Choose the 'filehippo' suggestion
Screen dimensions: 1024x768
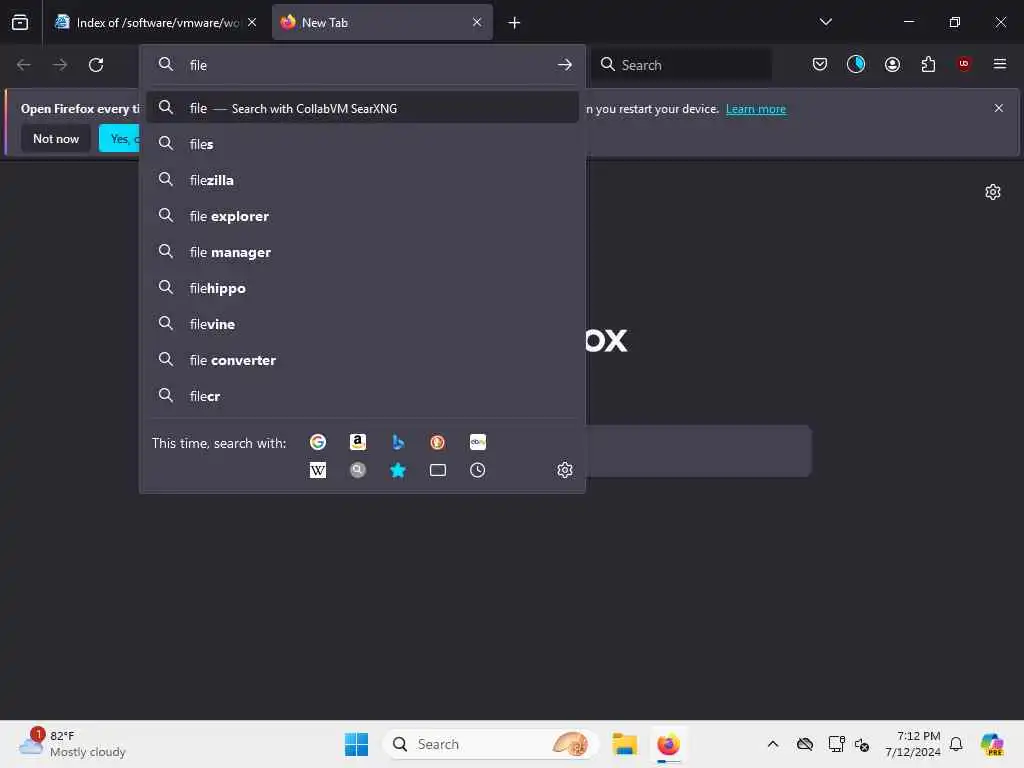tap(362, 288)
